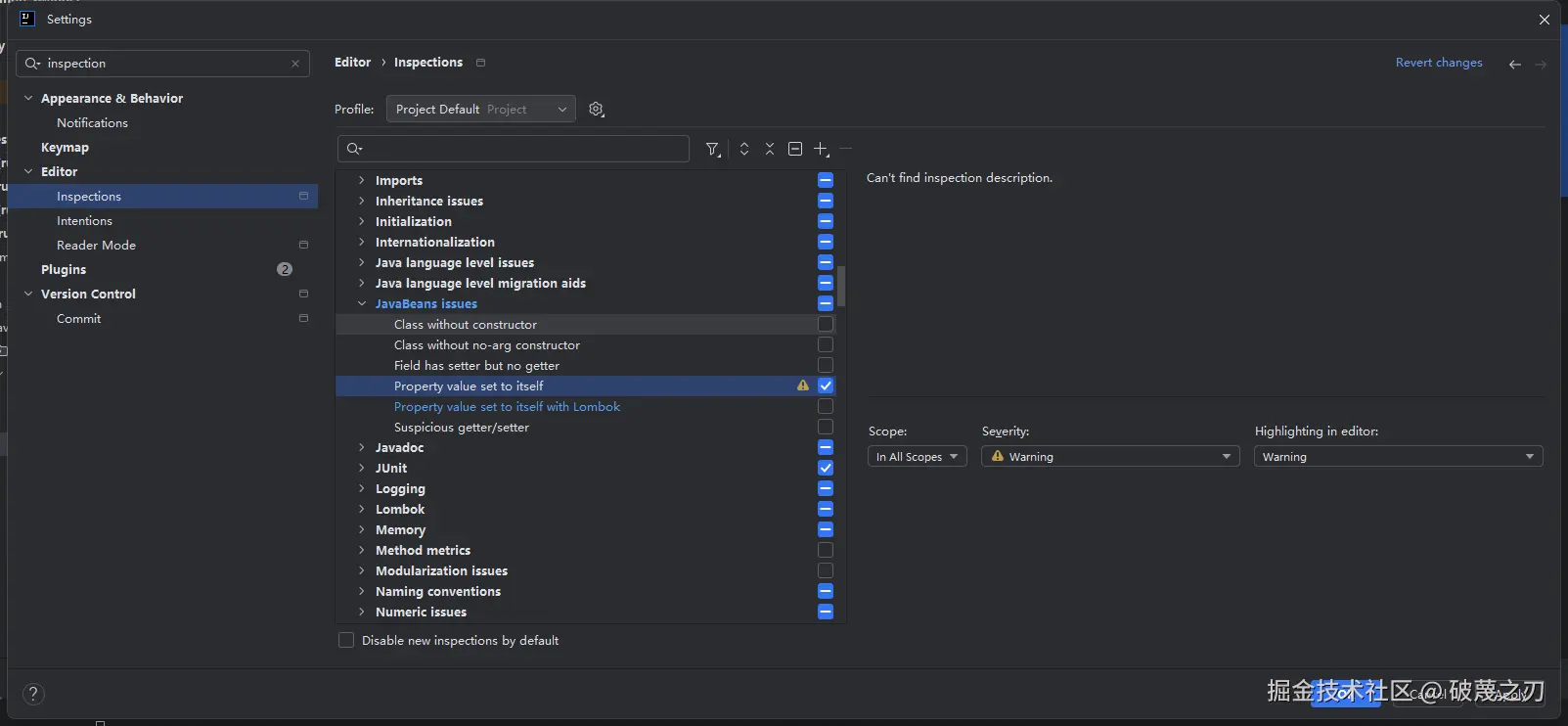Open the profile gear settings icon

click(x=597, y=110)
